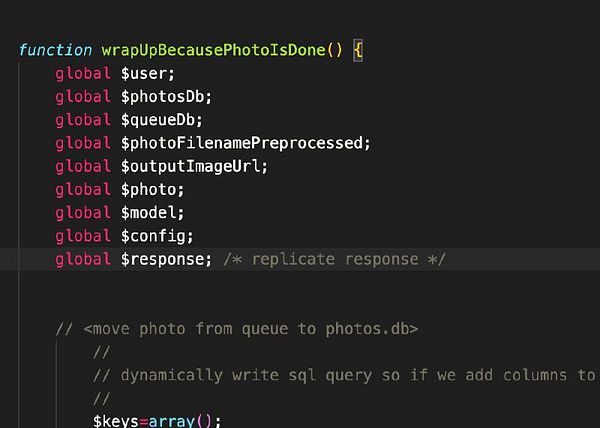Click the $photosDb variable

(x=166, y=96)
